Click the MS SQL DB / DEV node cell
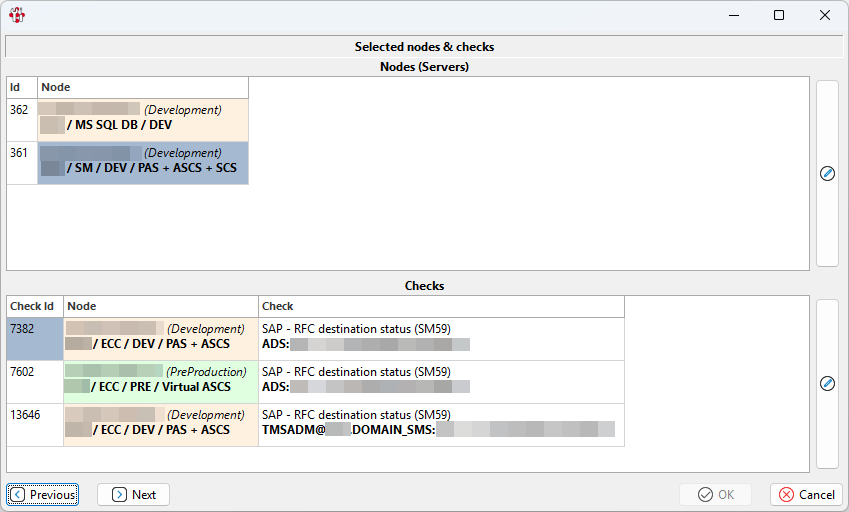This screenshot has width=849, height=512. [142, 119]
